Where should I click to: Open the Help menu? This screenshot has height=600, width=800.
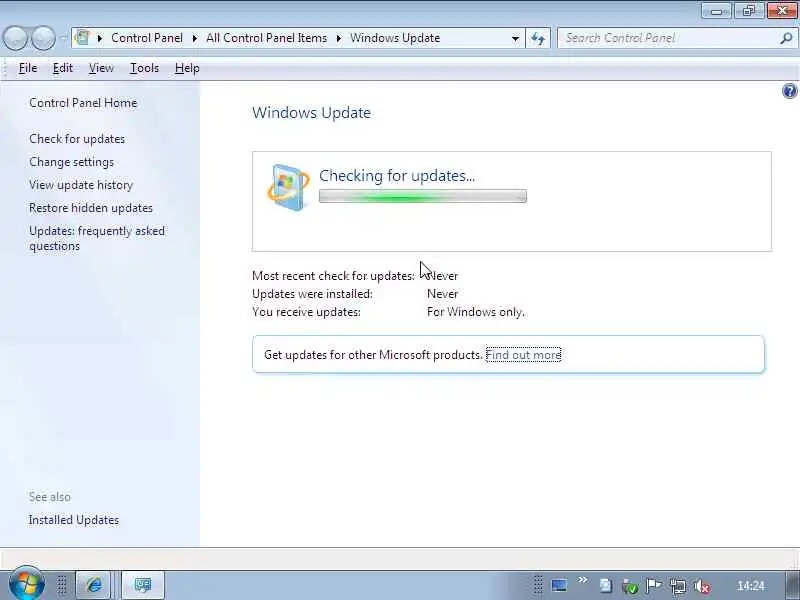(187, 68)
